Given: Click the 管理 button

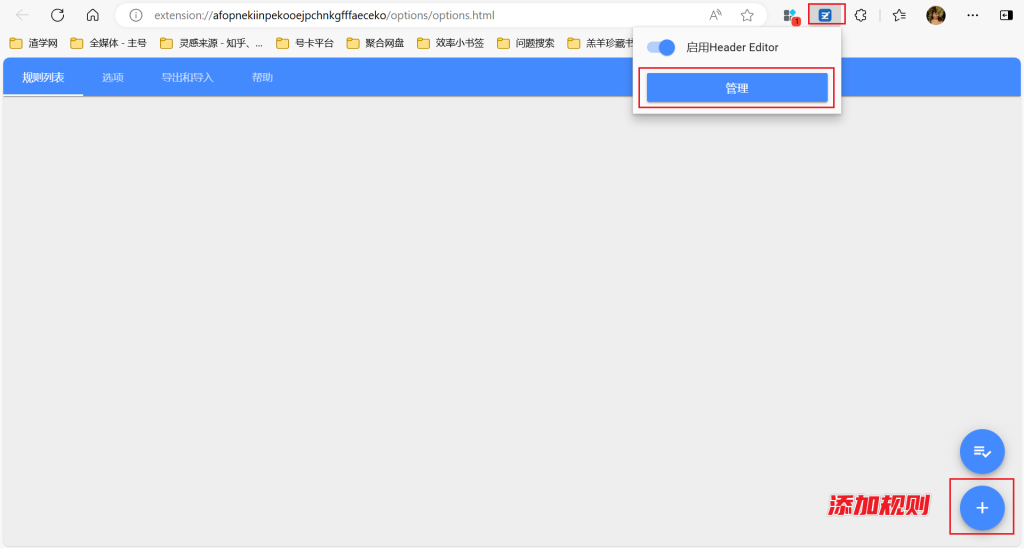Looking at the screenshot, I should pyautogui.click(x=737, y=88).
